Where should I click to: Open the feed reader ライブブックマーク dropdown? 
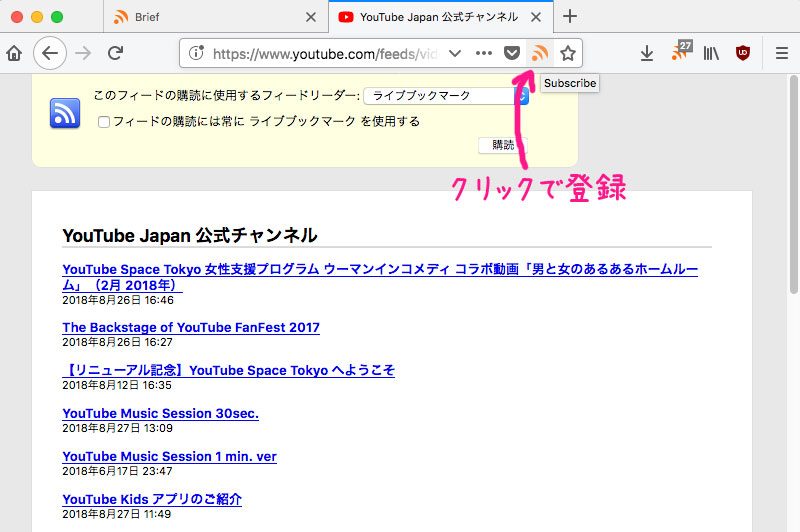tap(446, 96)
